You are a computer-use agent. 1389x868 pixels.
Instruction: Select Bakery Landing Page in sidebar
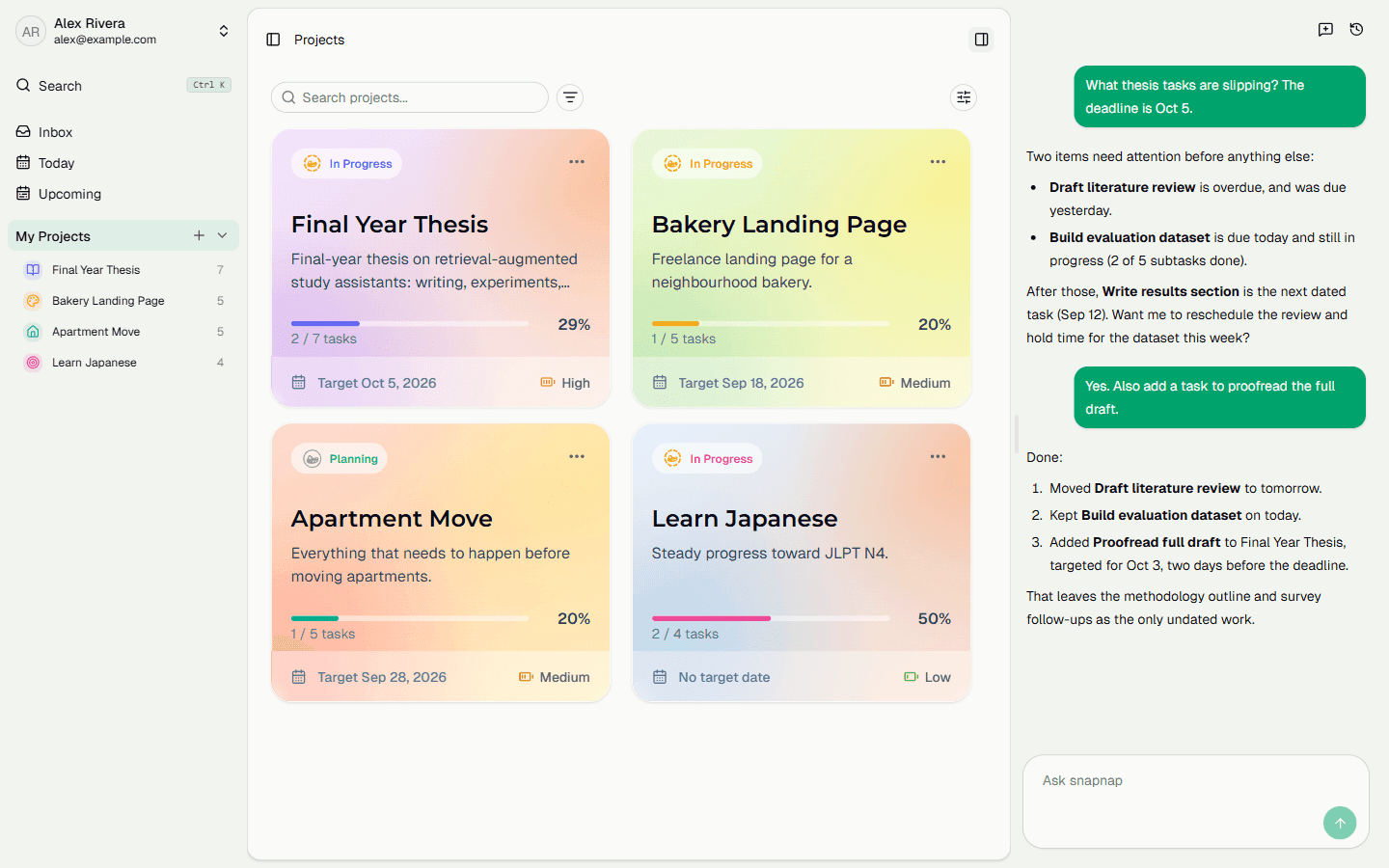123,301
